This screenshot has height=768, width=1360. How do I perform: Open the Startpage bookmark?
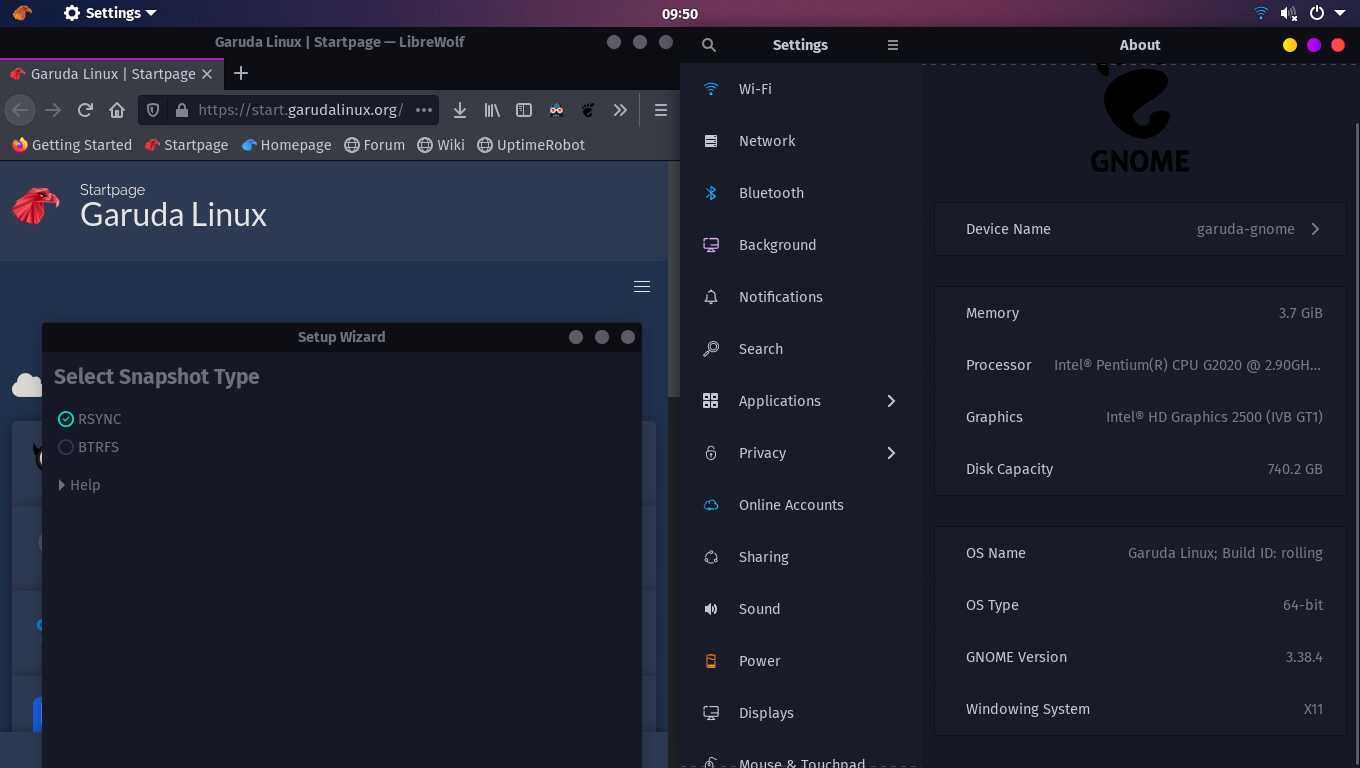click(186, 145)
